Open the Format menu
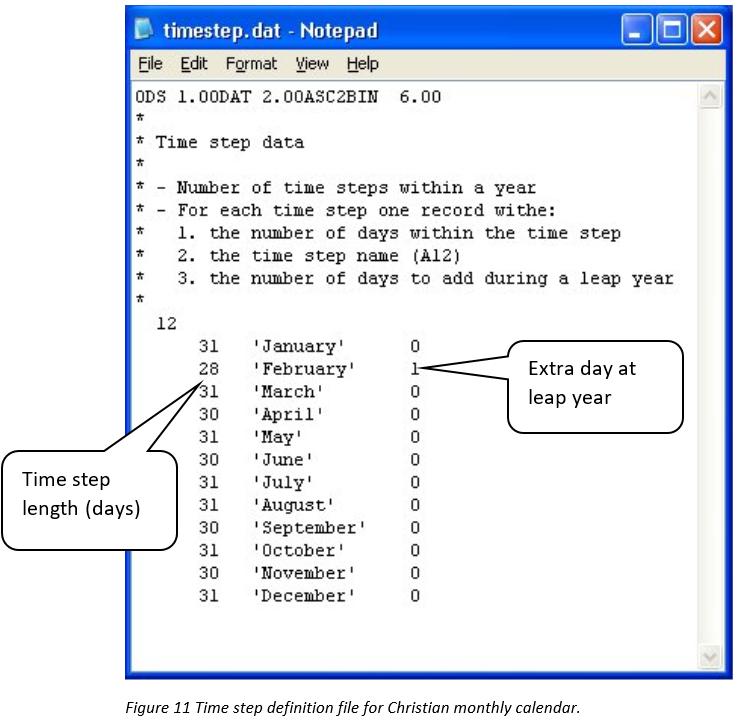 tap(251, 64)
